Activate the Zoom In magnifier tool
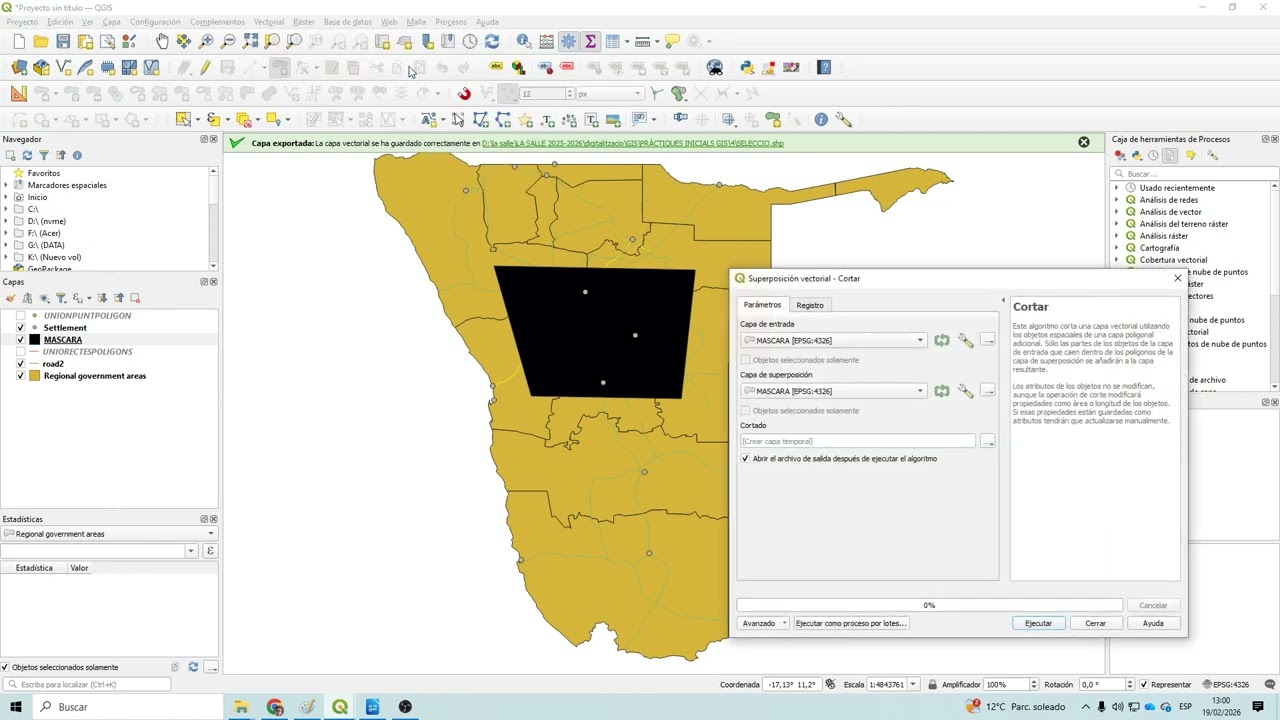Image resolution: width=1280 pixels, height=720 pixels. (x=206, y=41)
